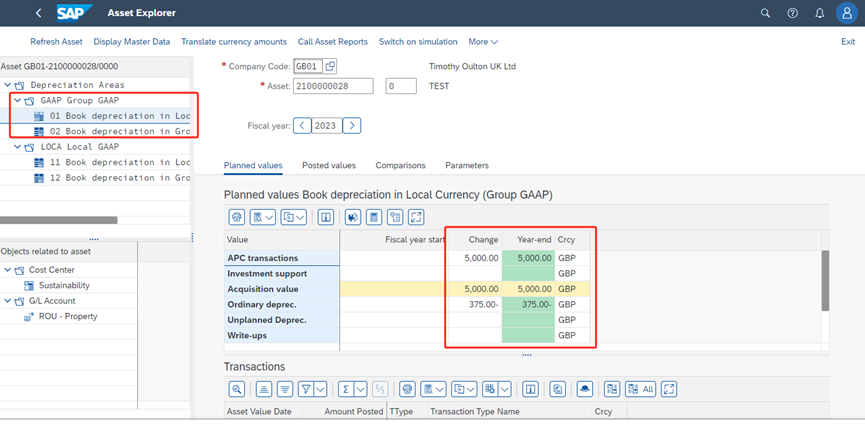The image size is (865, 441).
Task: Collapse the Cost Center node
Action: coord(8,270)
